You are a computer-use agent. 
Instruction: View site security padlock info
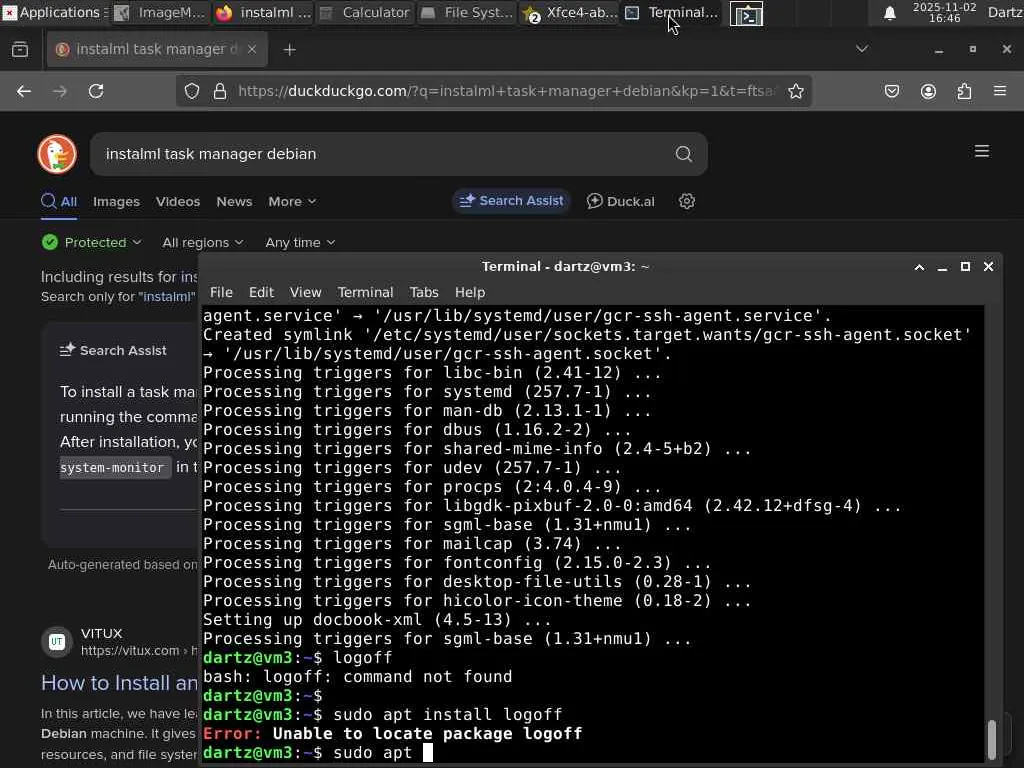tap(220, 91)
